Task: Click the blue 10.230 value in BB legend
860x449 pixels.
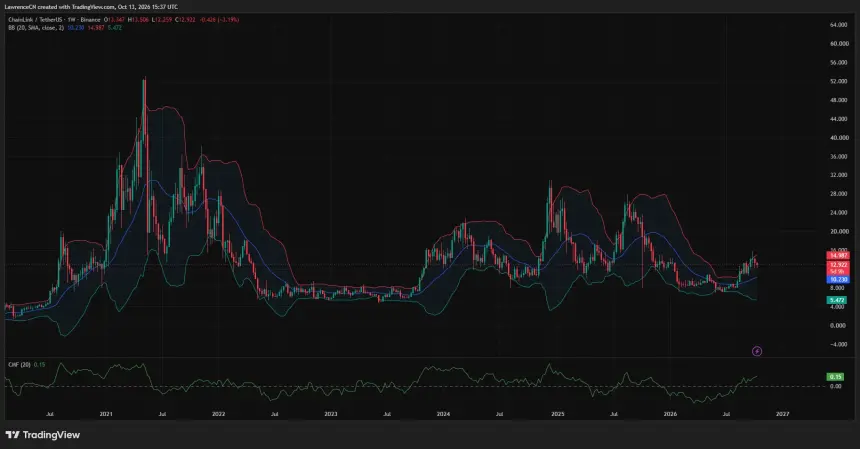Action: pyautogui.click(x=76, y=27)
